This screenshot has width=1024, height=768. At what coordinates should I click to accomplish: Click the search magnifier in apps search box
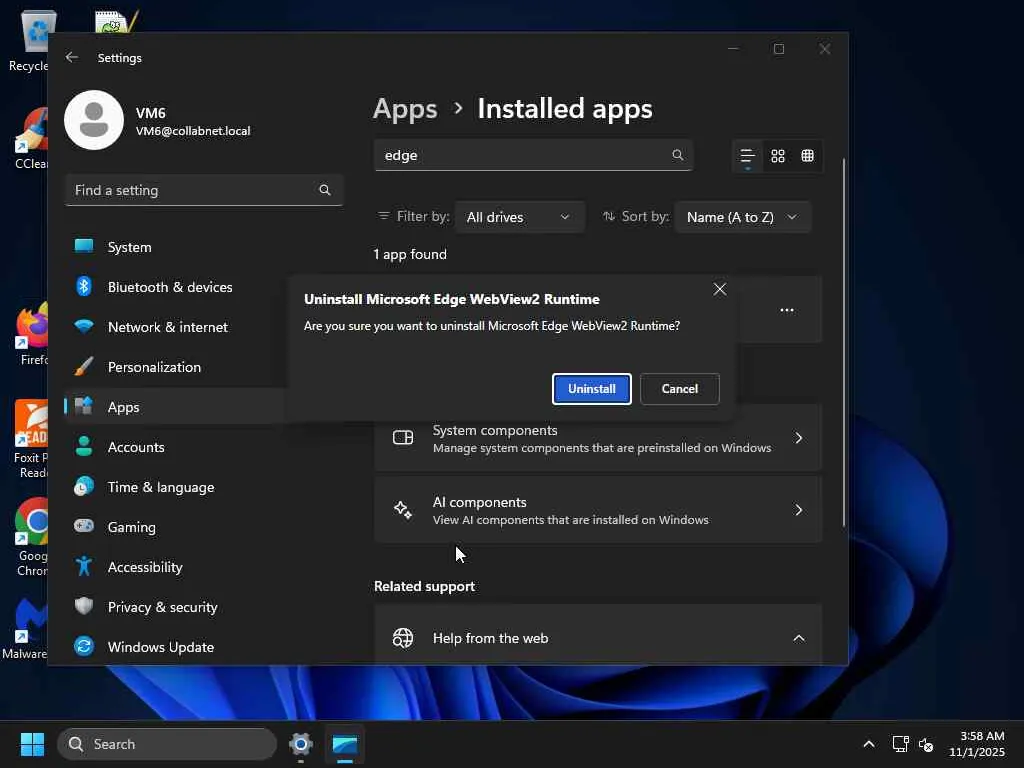click(x=677, y=155)
